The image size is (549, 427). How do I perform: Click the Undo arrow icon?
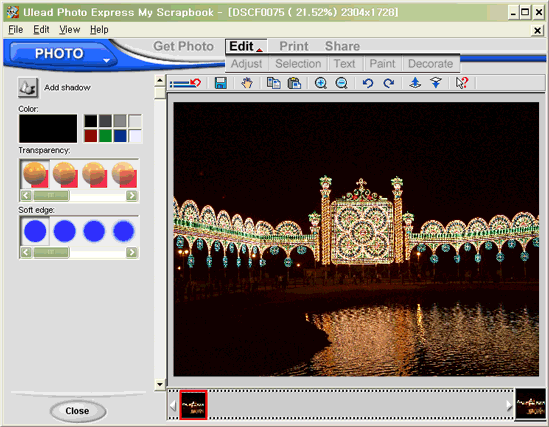368,83
